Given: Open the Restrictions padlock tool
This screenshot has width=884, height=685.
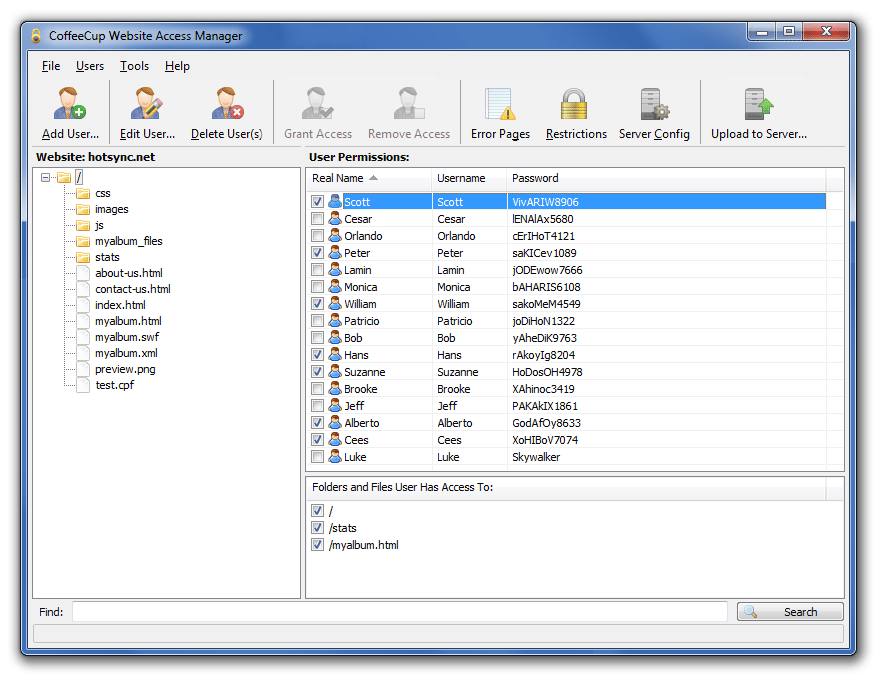Looking at the screenshot, I should click(574, 104).
